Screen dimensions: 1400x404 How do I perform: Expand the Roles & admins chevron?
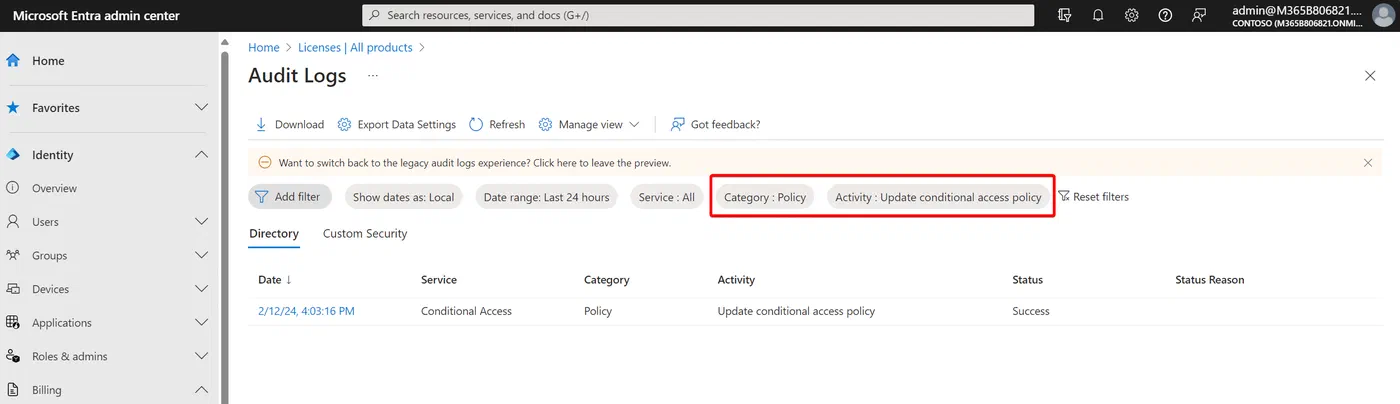[201, 356]
